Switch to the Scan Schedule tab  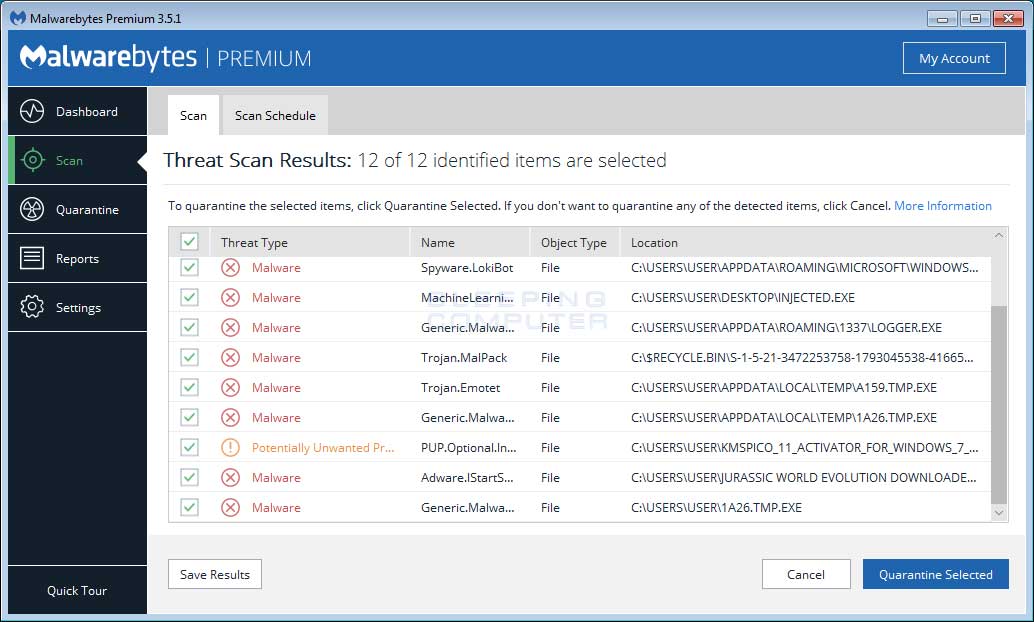pyautogui.click(x=274, y=115)
